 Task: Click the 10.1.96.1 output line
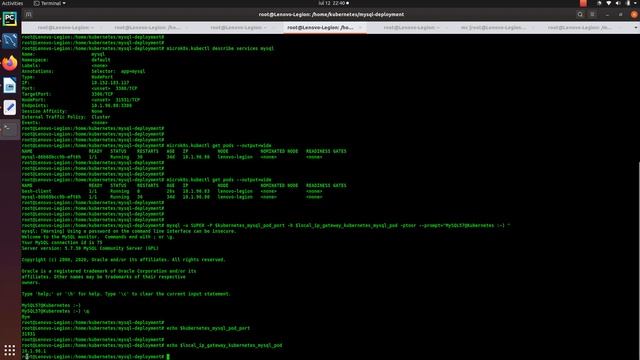(34, 351)
